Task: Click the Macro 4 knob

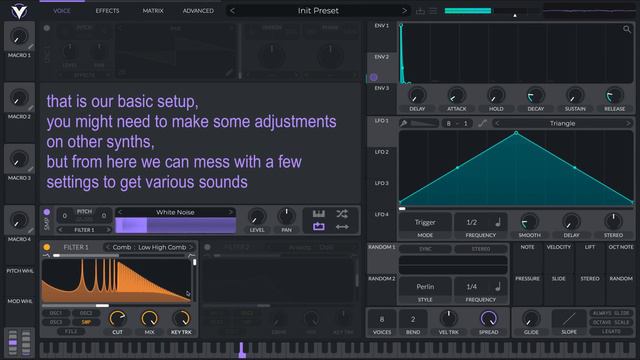Action: (18, 221)
